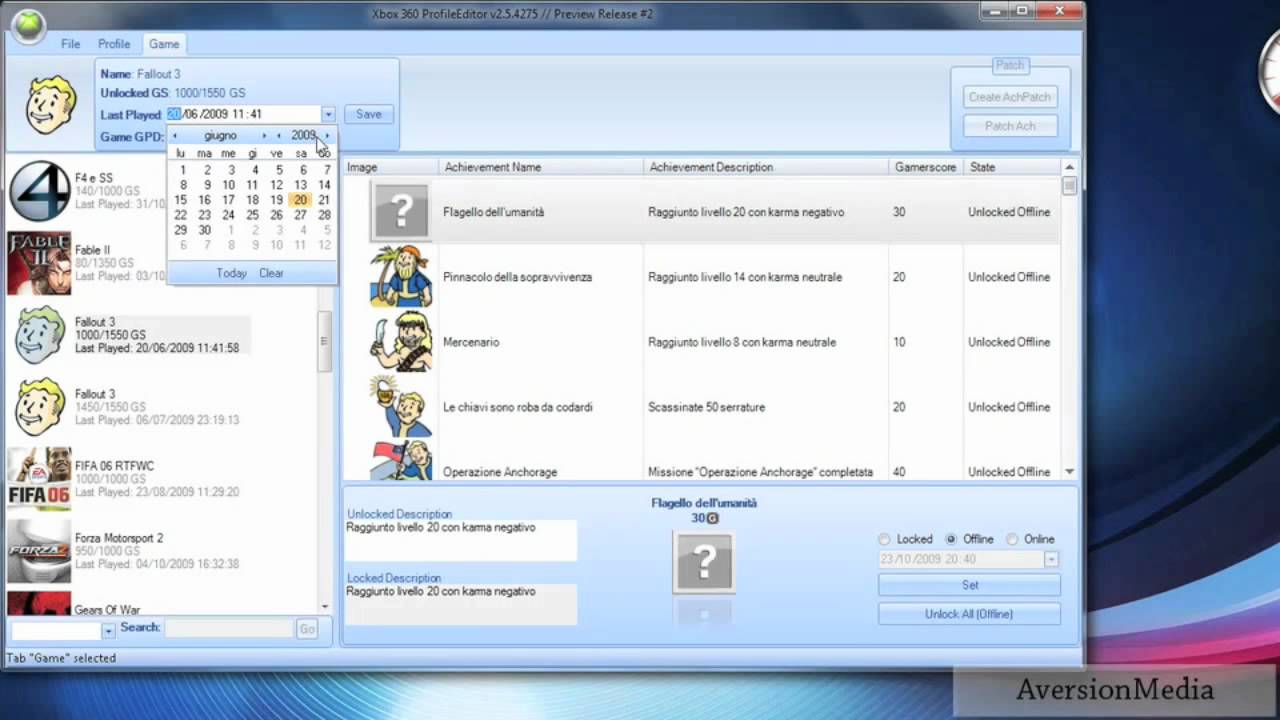Select the Locked radio button
1280x720 pixels.
pos(884,539)
